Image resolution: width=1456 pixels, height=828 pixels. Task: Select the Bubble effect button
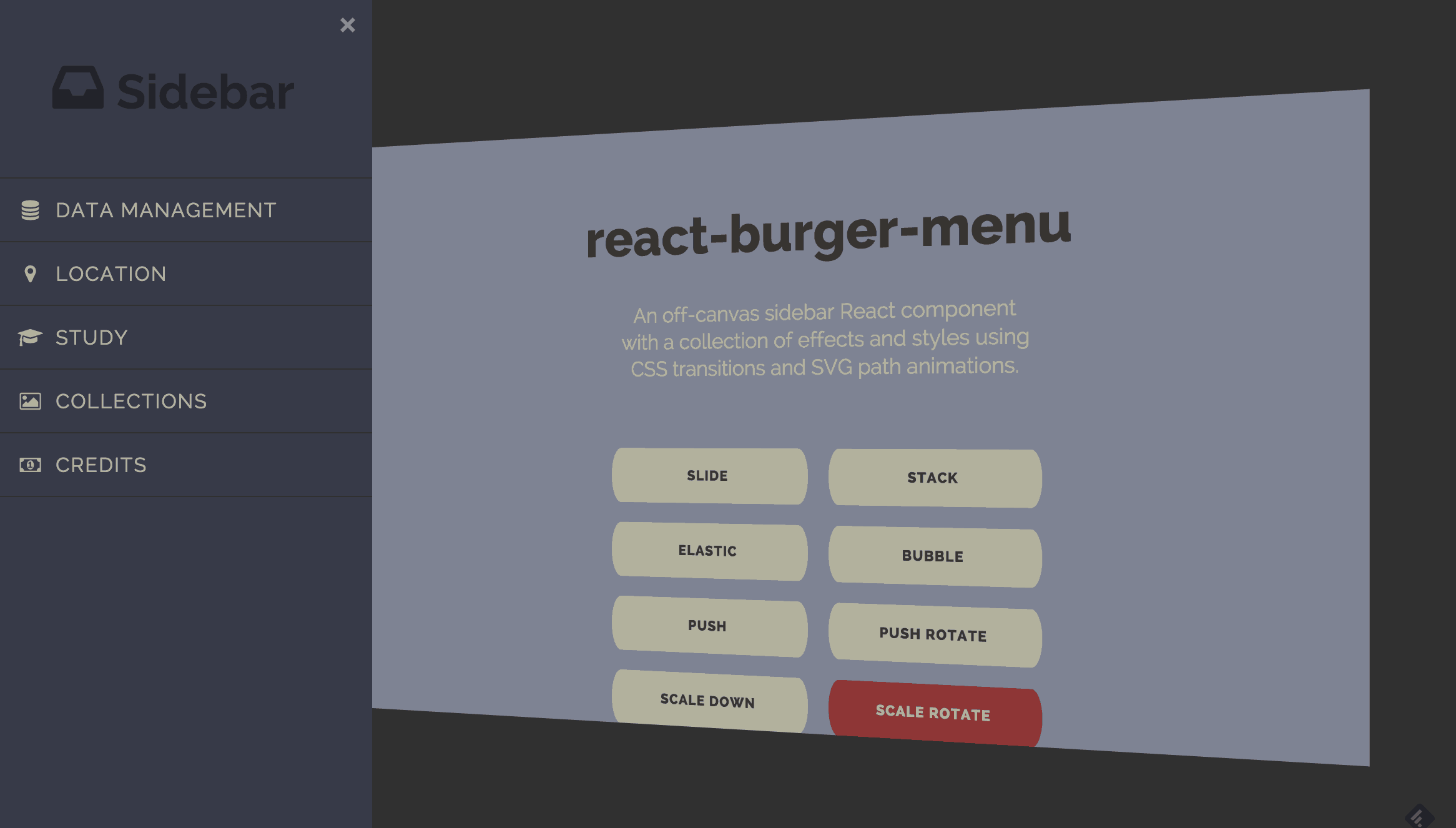[935, 556]
